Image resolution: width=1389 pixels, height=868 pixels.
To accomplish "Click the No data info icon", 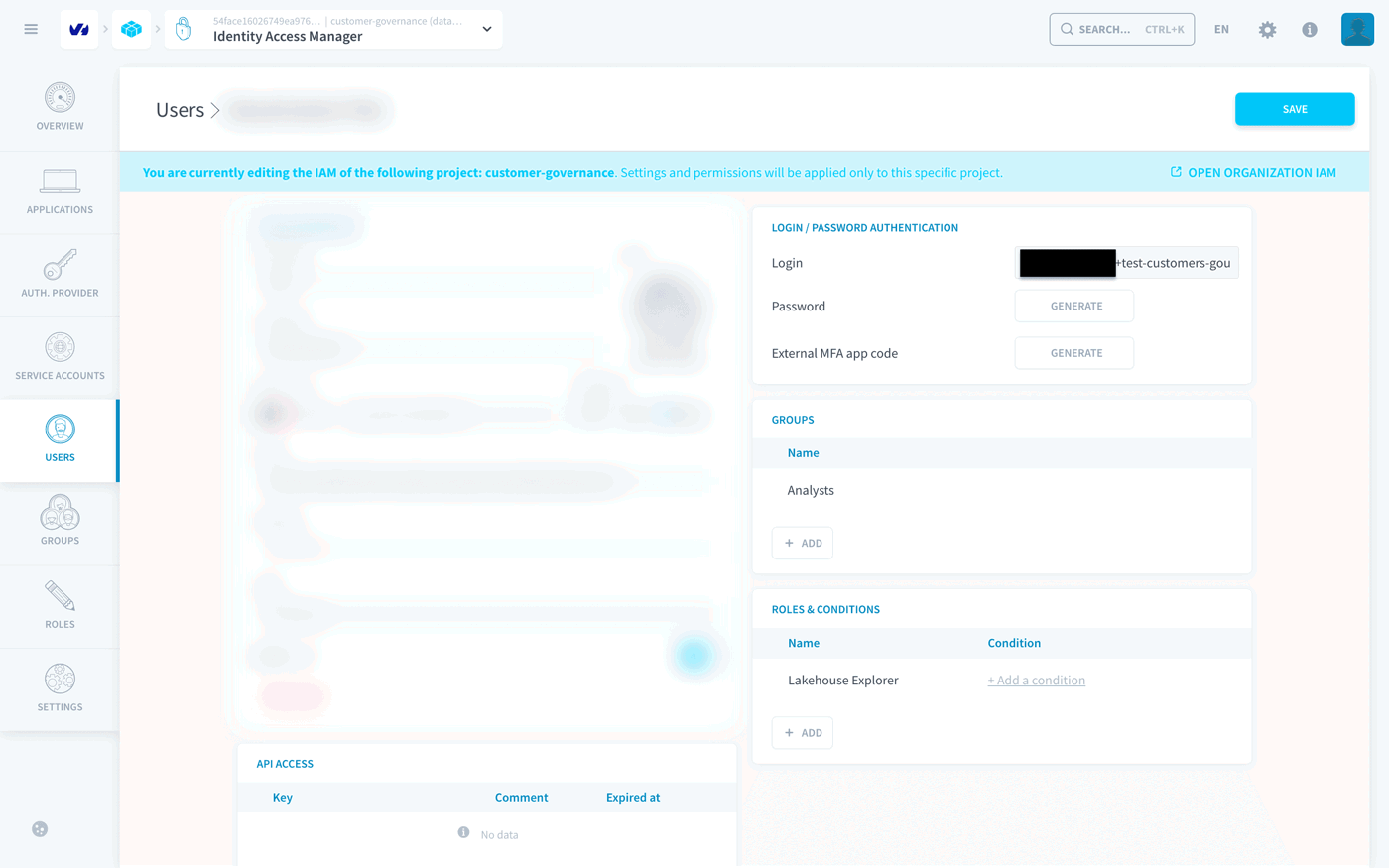I will coord(463,833).
